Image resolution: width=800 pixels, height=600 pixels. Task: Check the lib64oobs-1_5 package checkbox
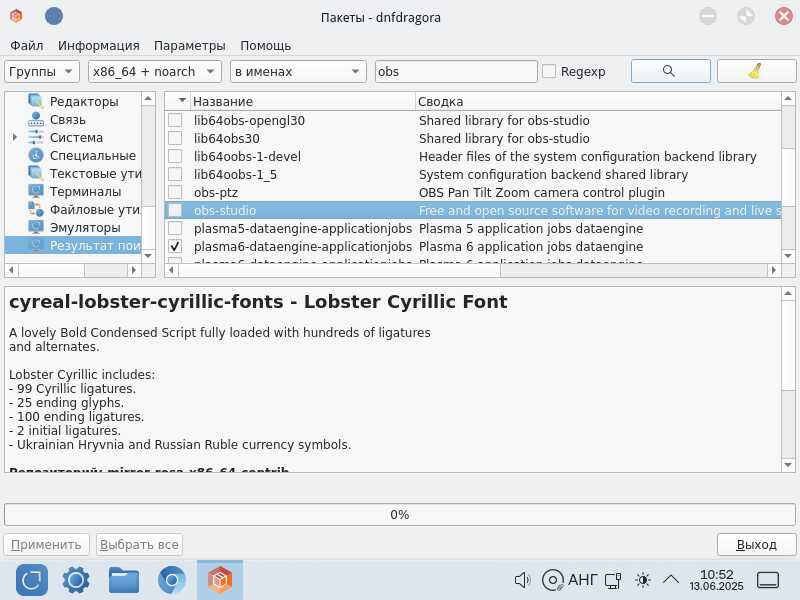(175, 174)
